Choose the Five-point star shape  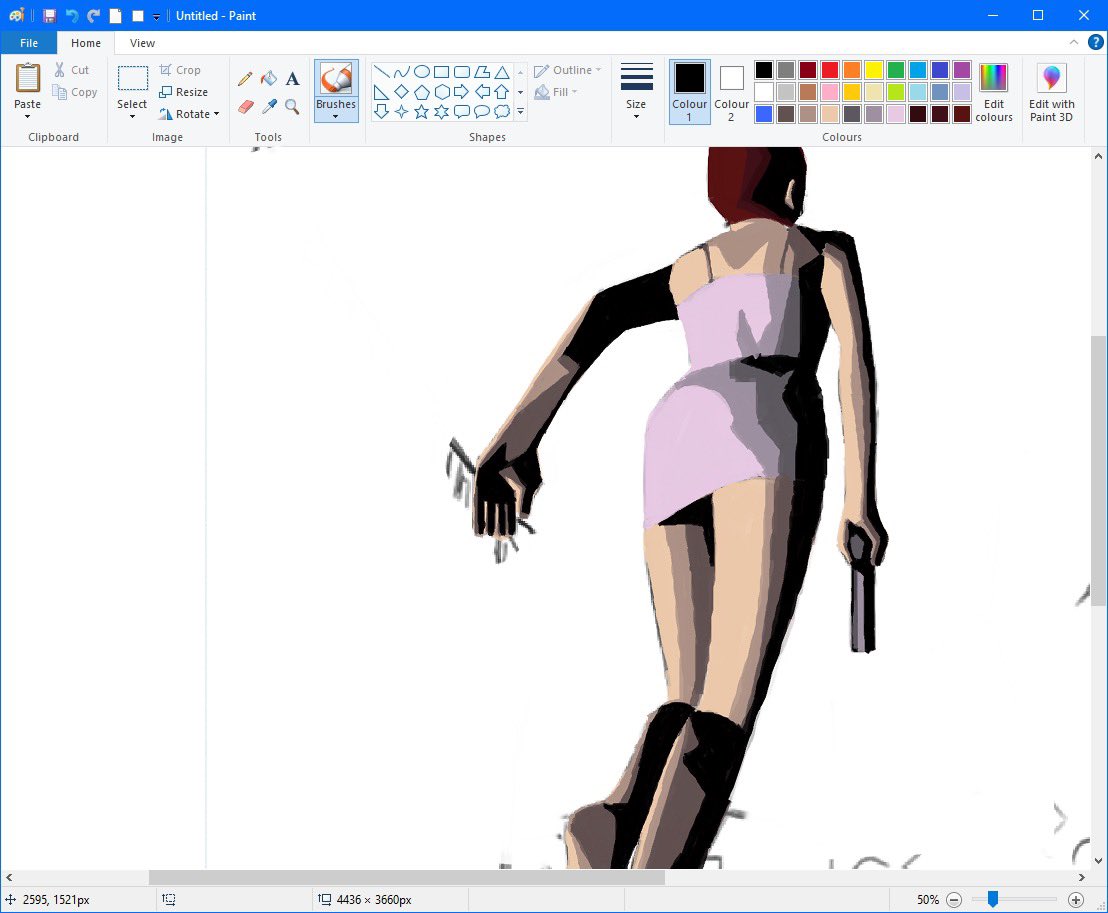click(422, 112)
